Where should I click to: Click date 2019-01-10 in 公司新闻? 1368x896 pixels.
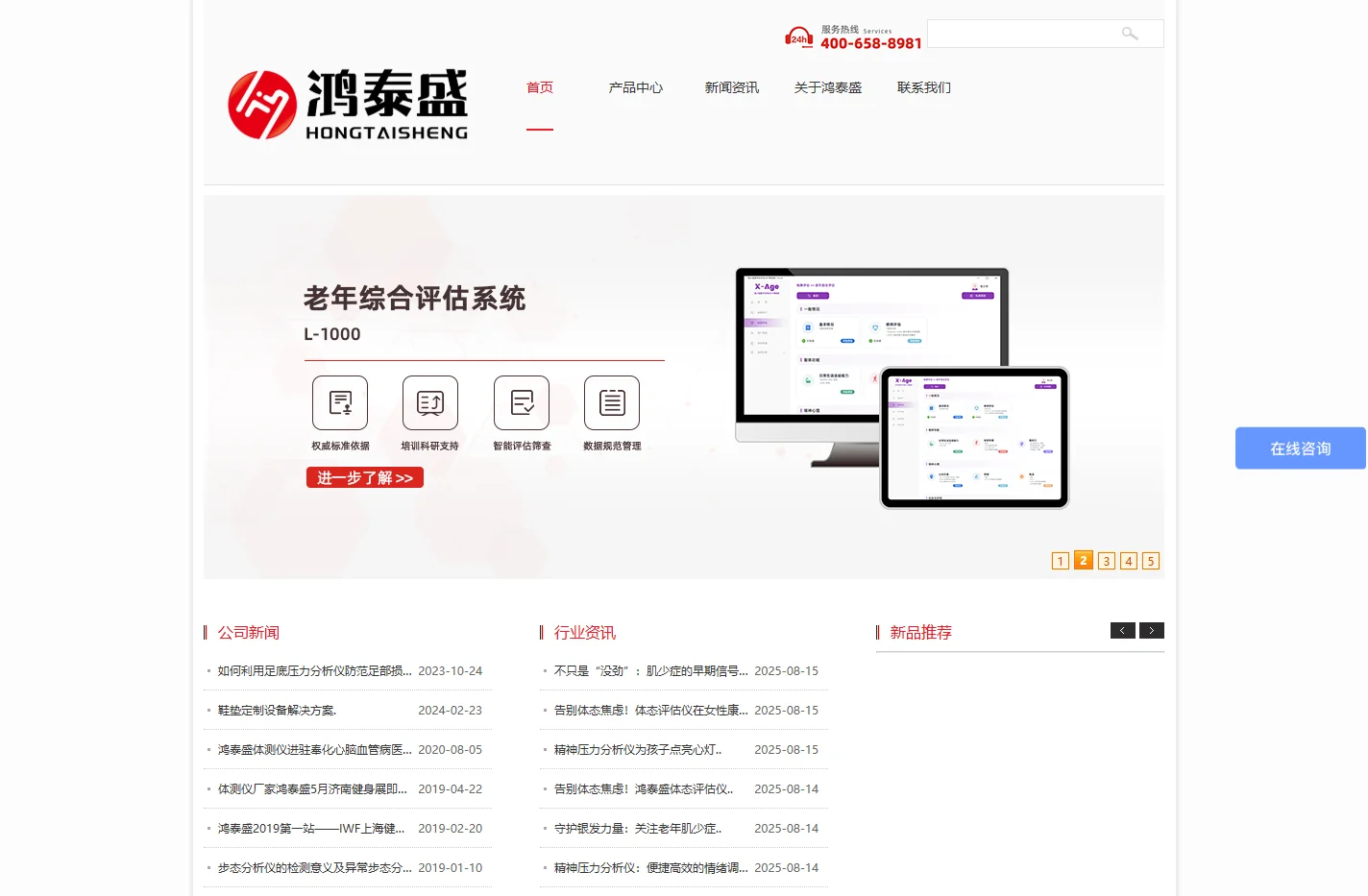pos(451,868)
